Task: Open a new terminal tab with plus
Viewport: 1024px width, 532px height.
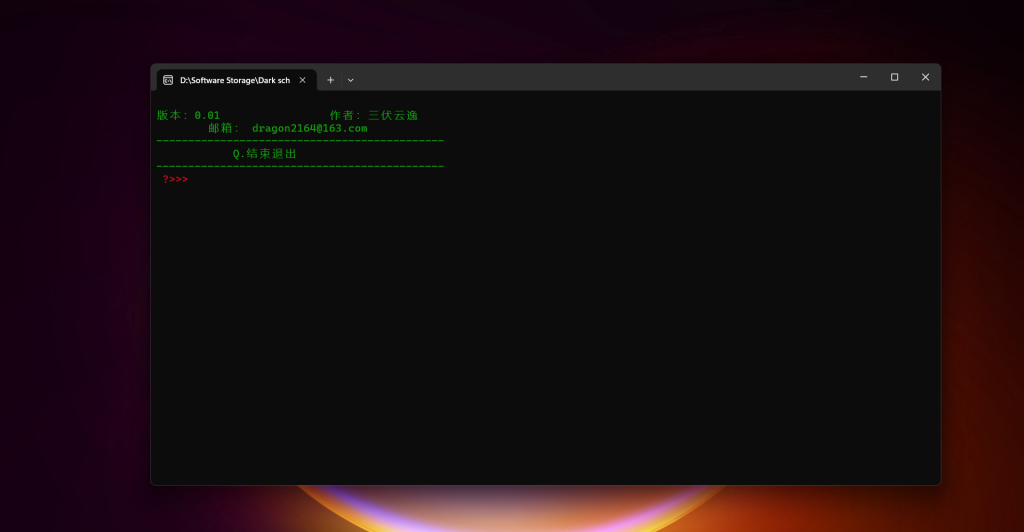Action: (x=330, y=80)
